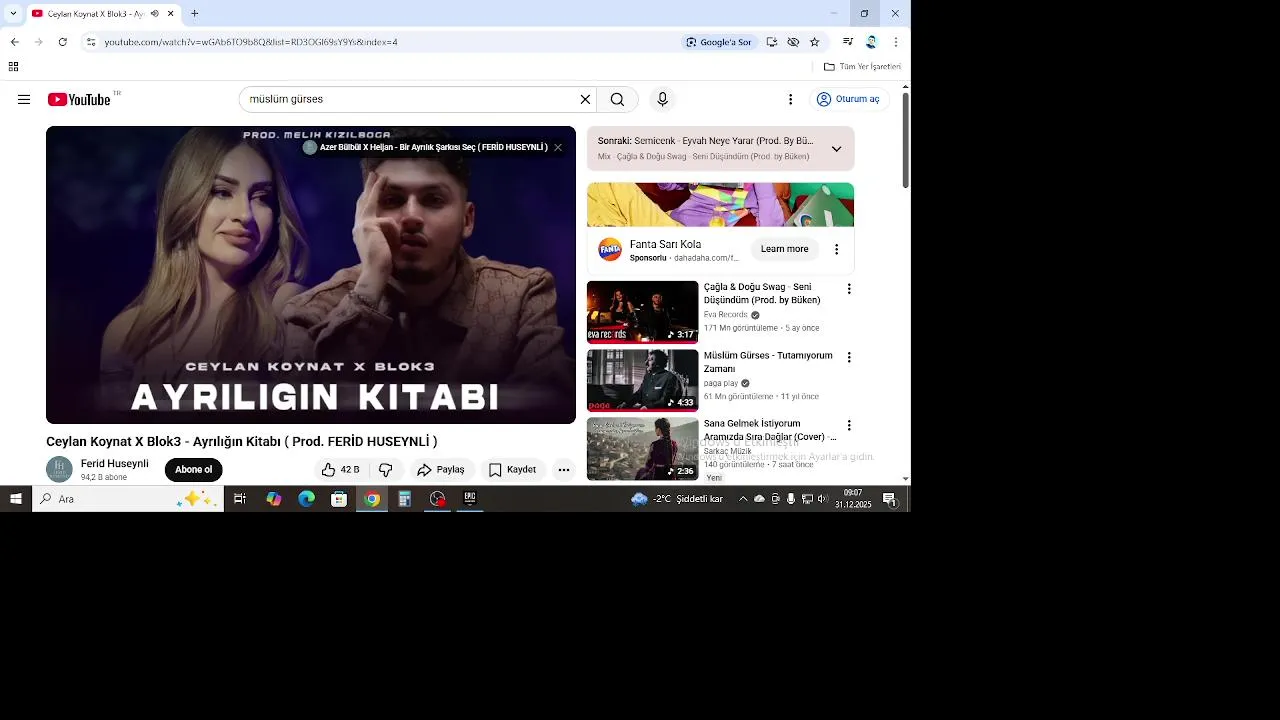
Task: Go to YouTube home via logo
Action: pyautogui.click(x=79, y=99)
